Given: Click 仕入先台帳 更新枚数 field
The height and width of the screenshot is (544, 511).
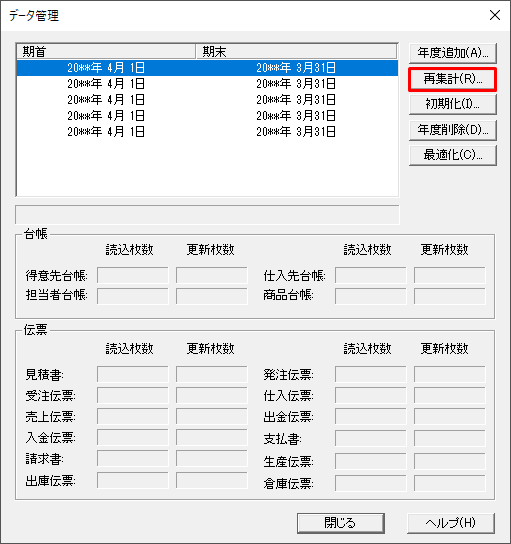Looking at the screenshot, I should [x=450, y=275].
